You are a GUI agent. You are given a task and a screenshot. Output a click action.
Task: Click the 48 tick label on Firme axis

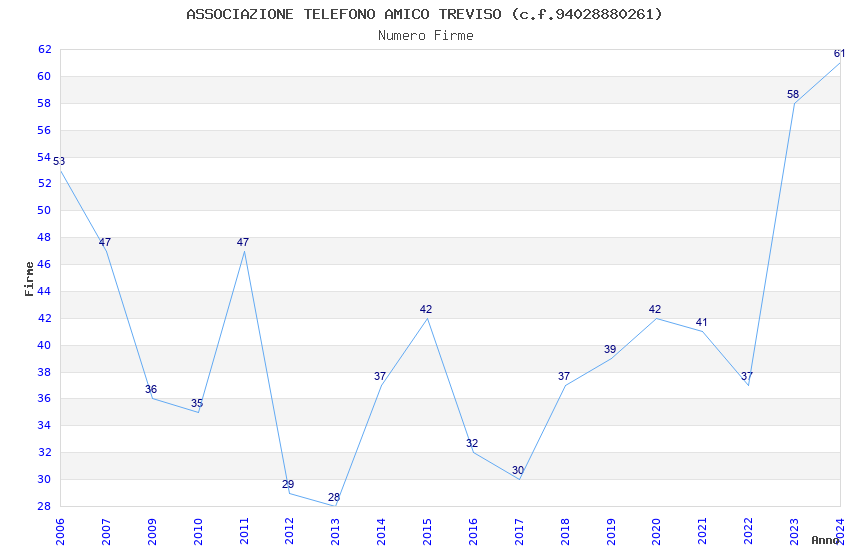[44, 237]
